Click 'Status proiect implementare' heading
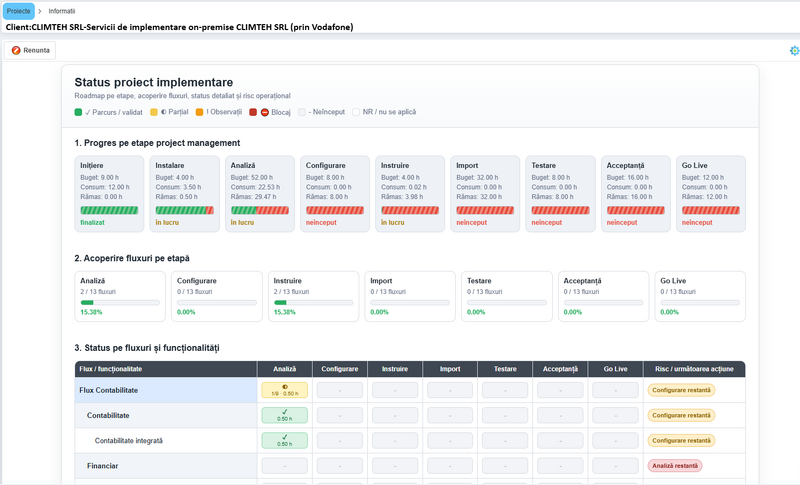Screen dimensions: 800x485 coord(154,82)
